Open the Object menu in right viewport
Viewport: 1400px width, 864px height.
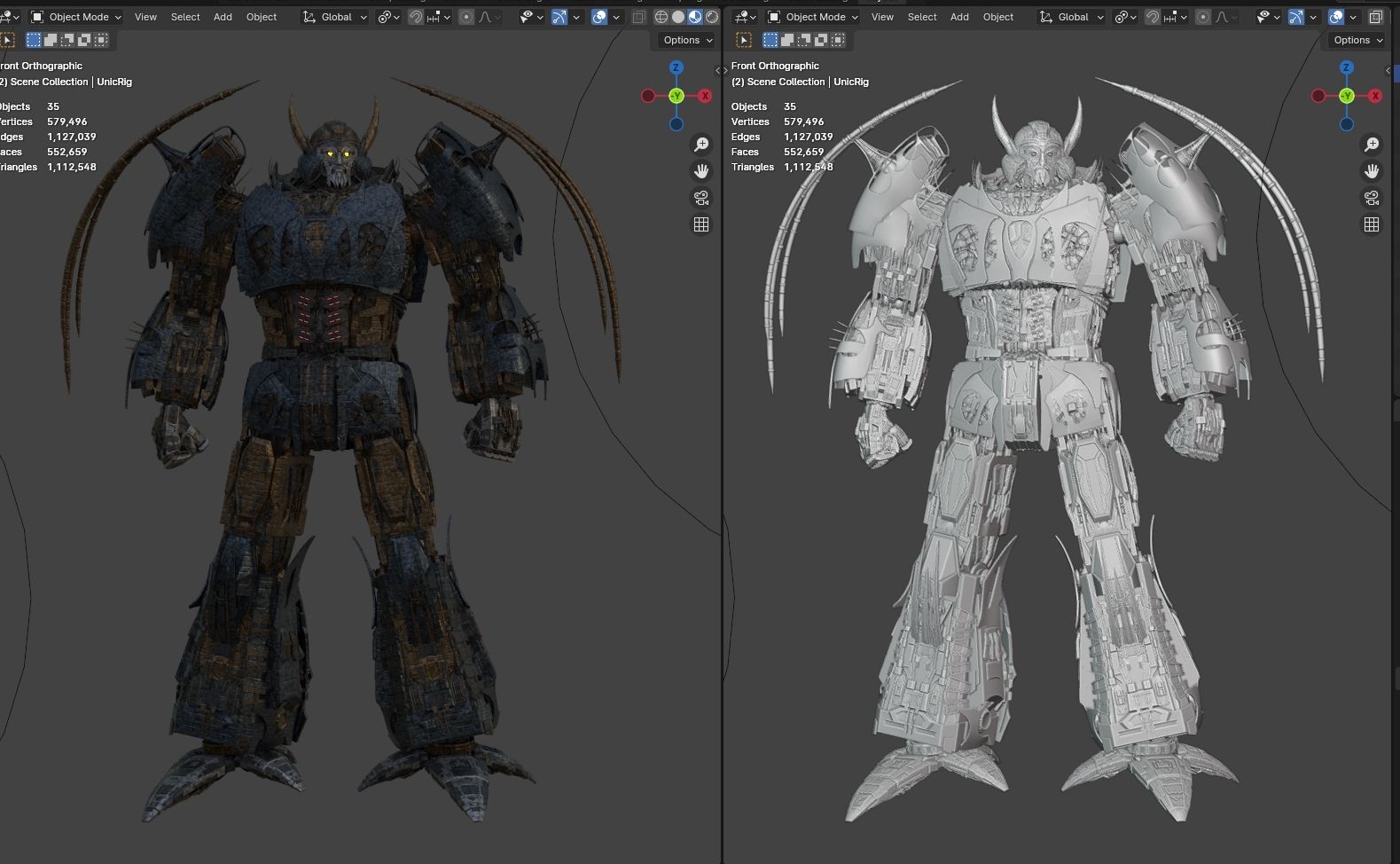(998, 17)
